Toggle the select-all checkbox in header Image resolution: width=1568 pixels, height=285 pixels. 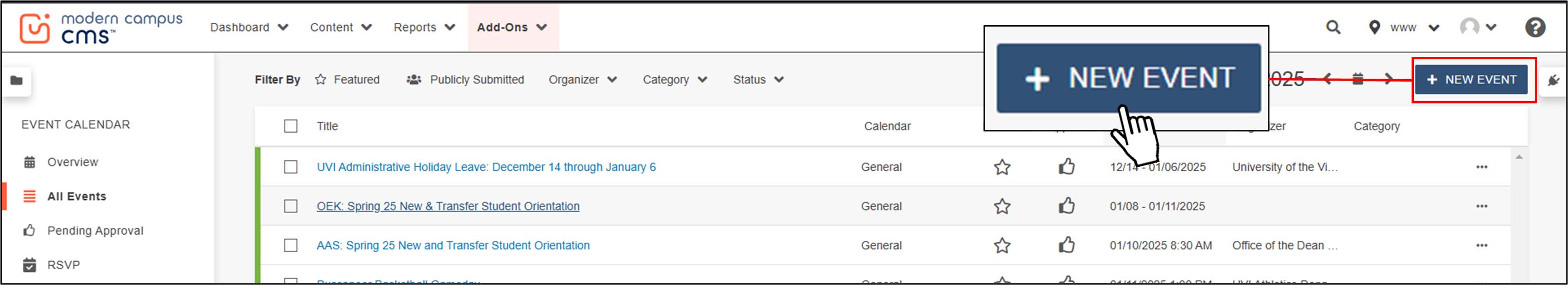coord(291,126)
